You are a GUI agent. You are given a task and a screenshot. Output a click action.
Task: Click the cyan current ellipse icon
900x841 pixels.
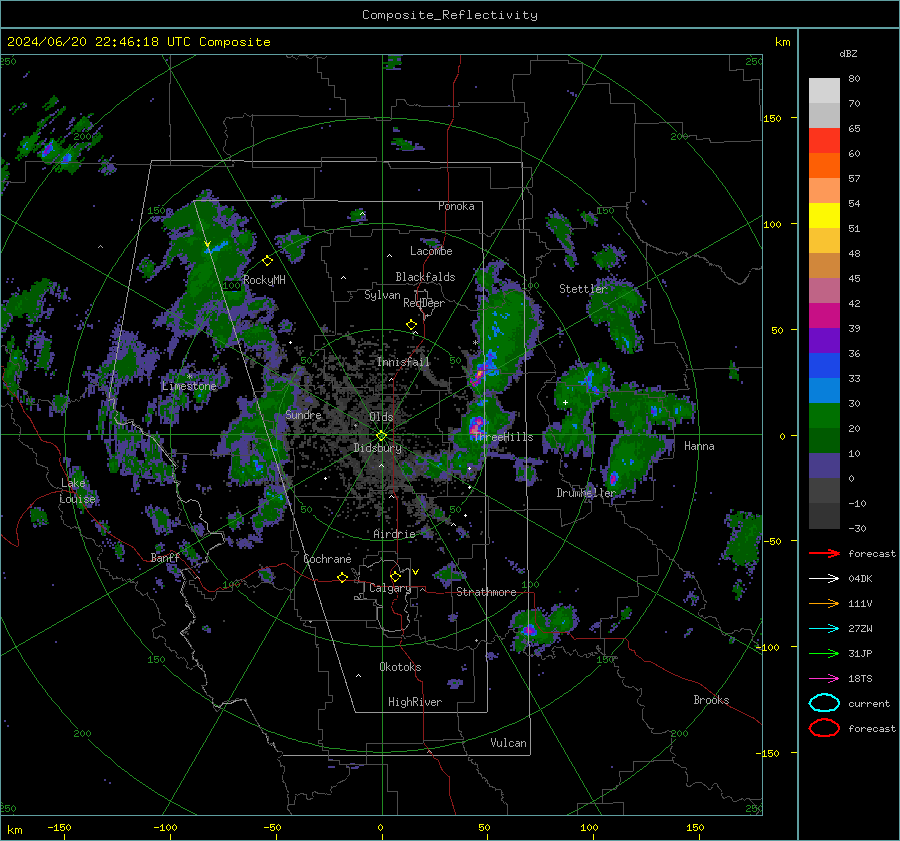824,703
